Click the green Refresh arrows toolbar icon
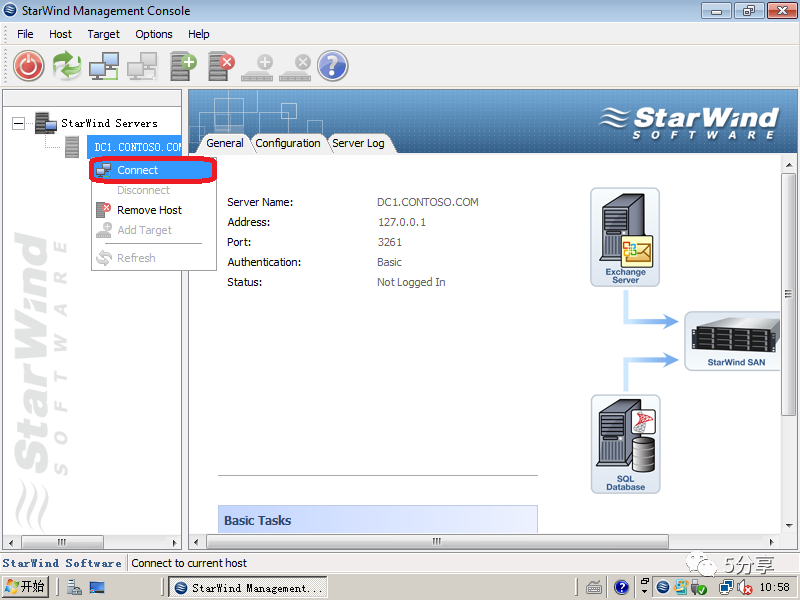 coord(67,66)
